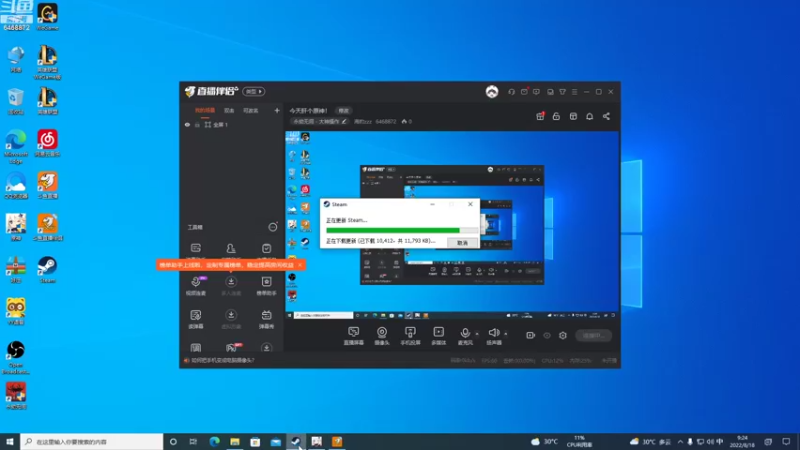Open the profile avatar in the title bar
Screen dimensions: 800x450
pos(492,92)
